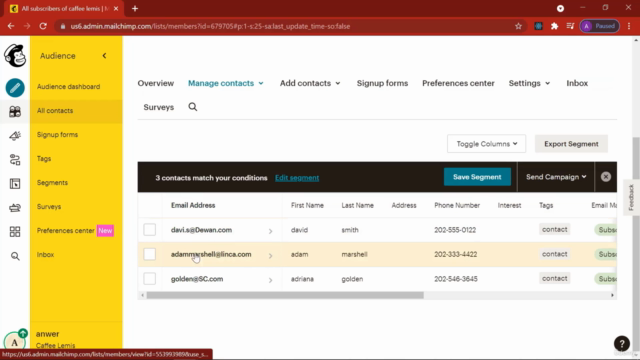The image size is (640, 360).
Task: Check the box for davi.s@Dewan.com
Action: (x=149, y=229)
